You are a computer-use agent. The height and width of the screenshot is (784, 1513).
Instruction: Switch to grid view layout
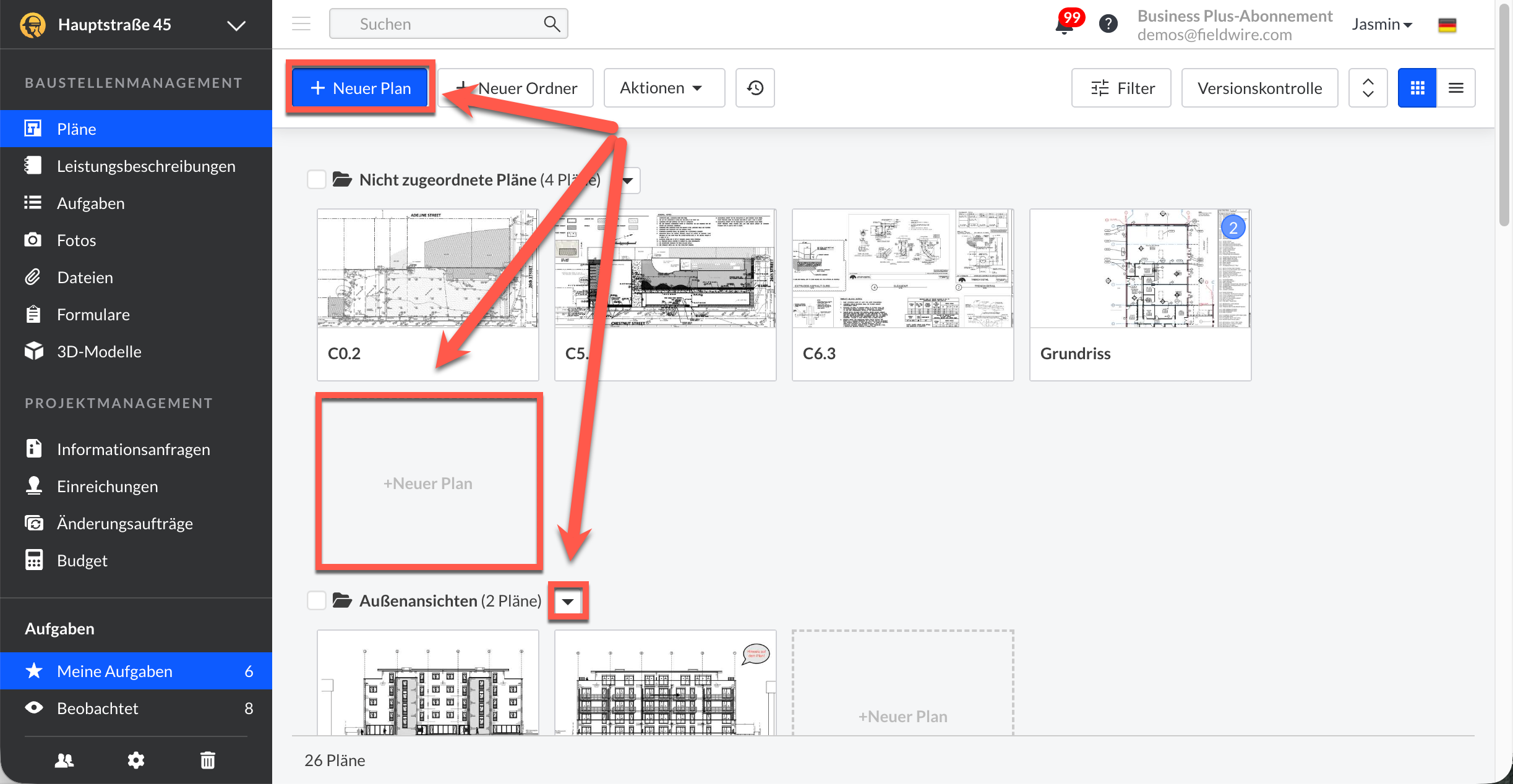1417,88
